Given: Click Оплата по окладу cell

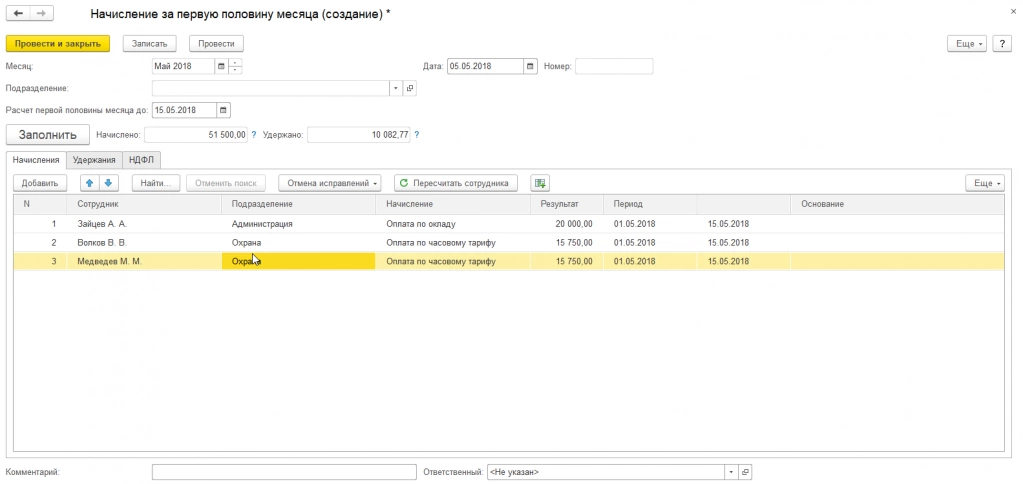Looking at the screenshot, I should [453, 224].
